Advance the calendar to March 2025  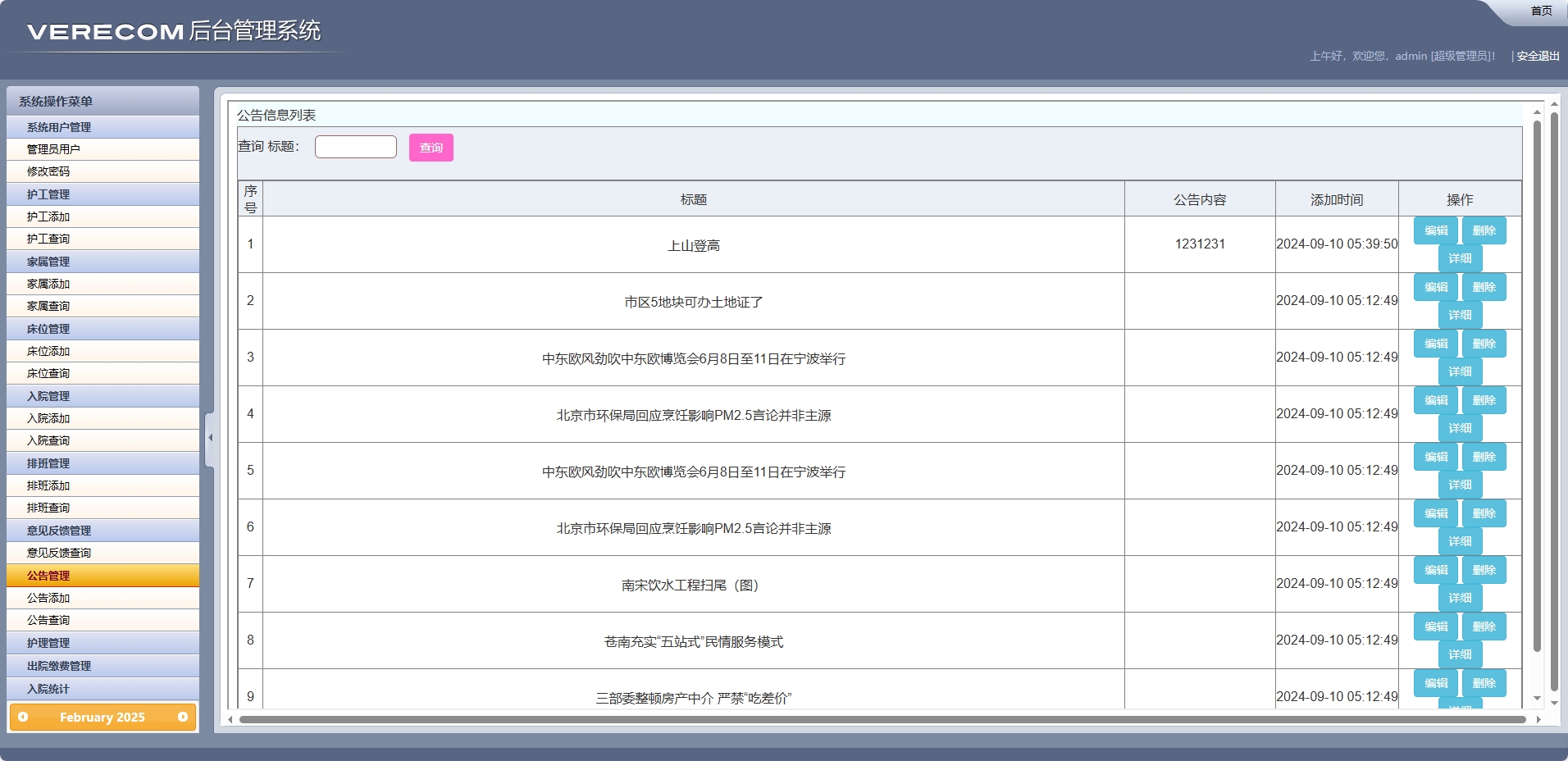(x=181, y=717)
